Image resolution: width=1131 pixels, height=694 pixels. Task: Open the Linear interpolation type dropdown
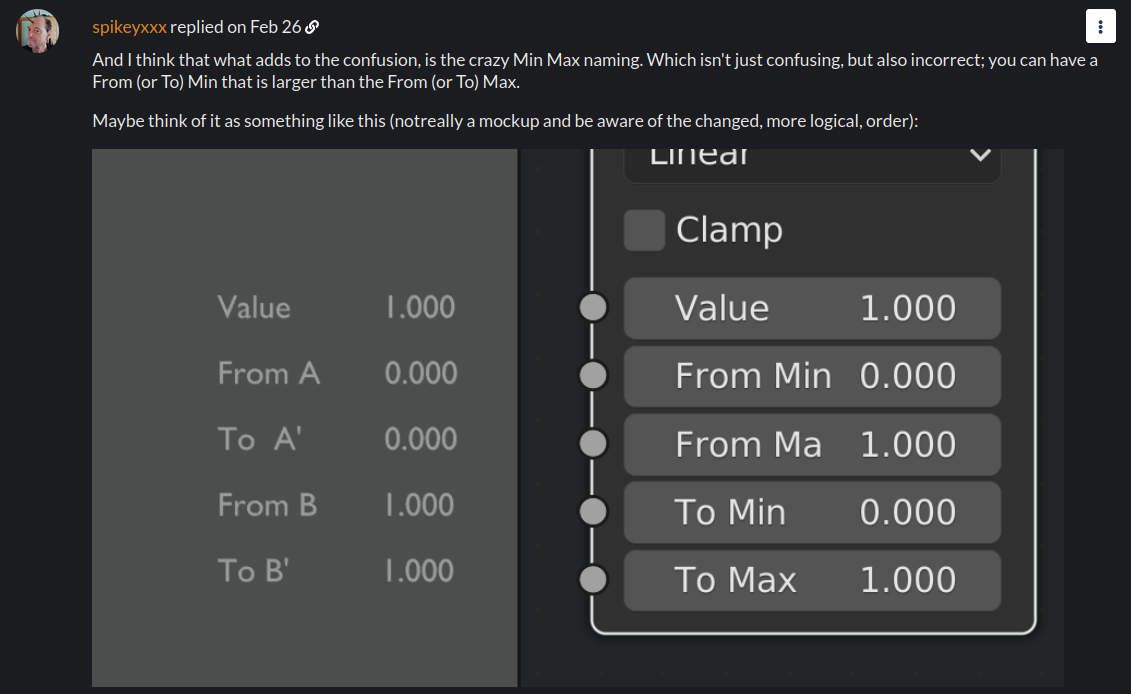(812, 165)
